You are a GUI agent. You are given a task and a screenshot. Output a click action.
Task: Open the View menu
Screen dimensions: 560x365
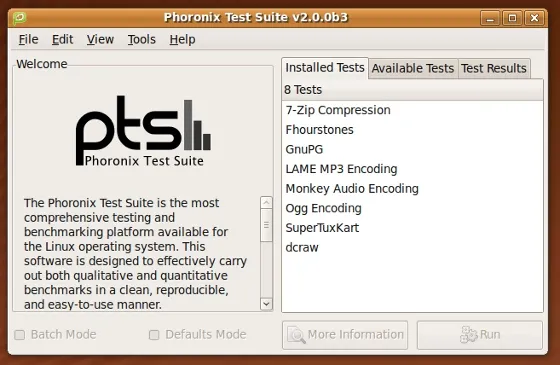point(100,39)
